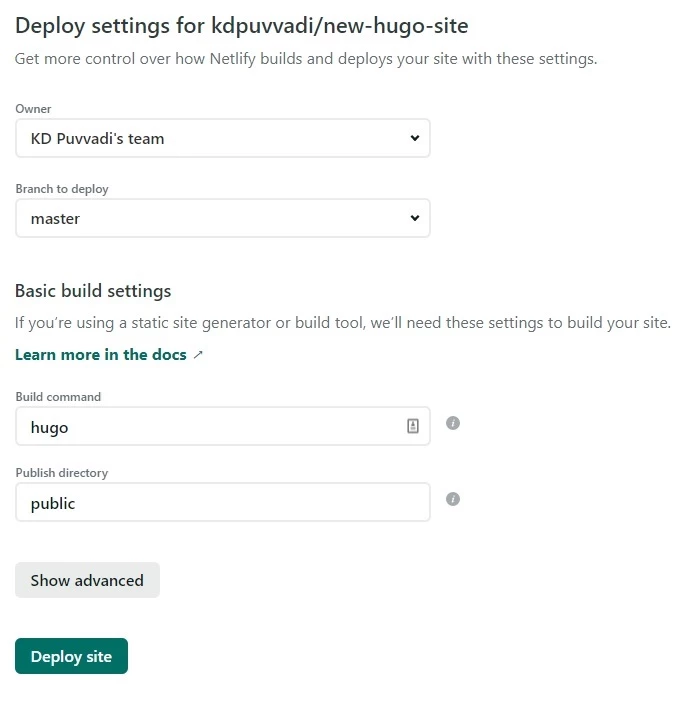Click the Basic build settings heading
This screenshot has width=698, height=717.
coord(93,291)
